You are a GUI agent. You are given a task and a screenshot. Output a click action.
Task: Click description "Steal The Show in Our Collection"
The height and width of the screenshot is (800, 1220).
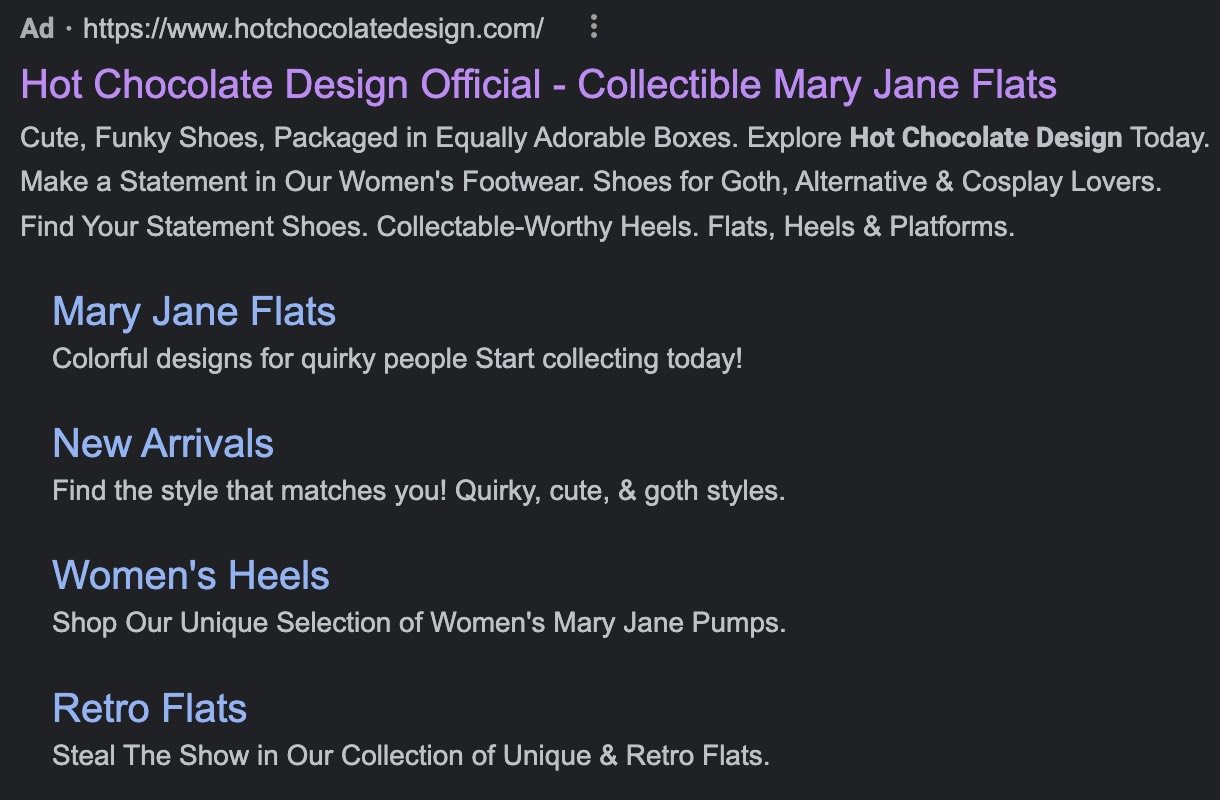[x=411, y=755]
